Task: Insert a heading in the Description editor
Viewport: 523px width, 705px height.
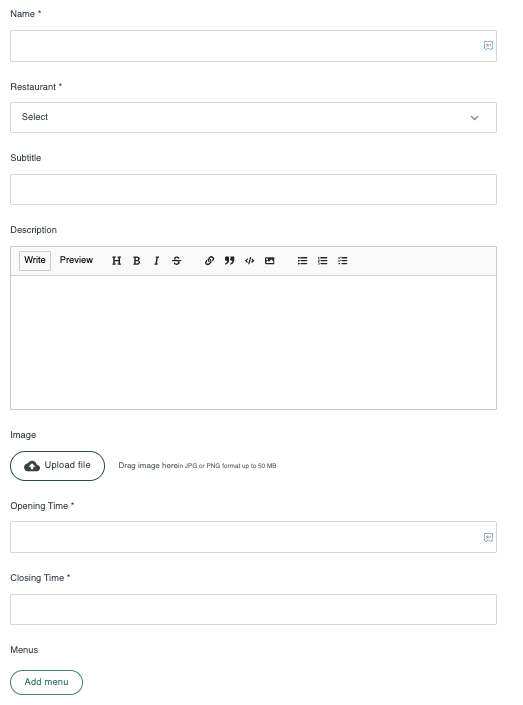Action: coord(116,261)
